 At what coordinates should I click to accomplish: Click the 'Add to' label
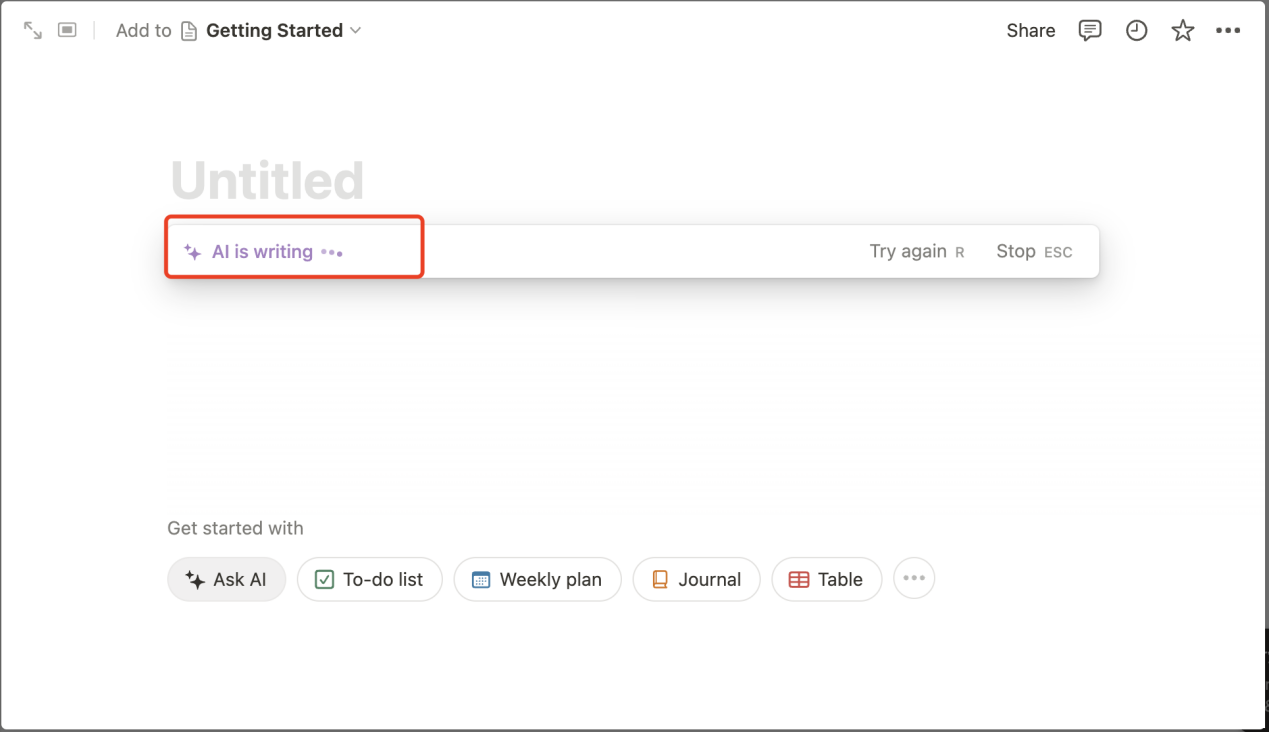click(144, 31)
